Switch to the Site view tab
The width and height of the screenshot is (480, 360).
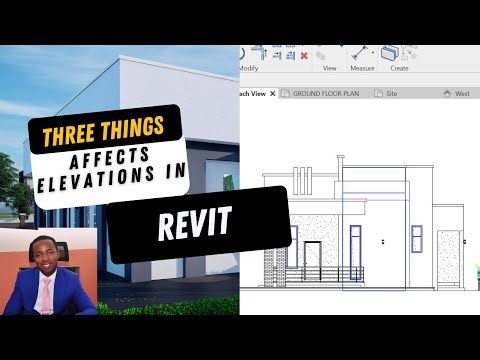[386, 94]
